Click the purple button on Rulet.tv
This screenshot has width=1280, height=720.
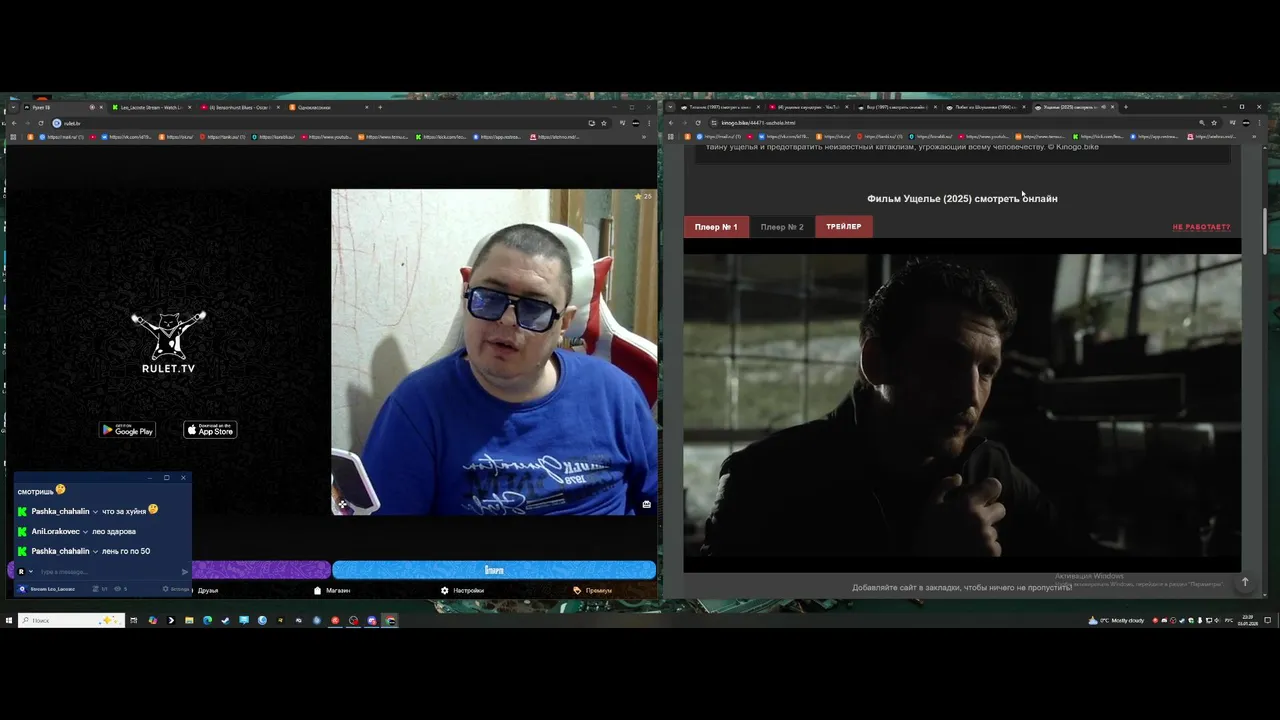pos(260,570)
